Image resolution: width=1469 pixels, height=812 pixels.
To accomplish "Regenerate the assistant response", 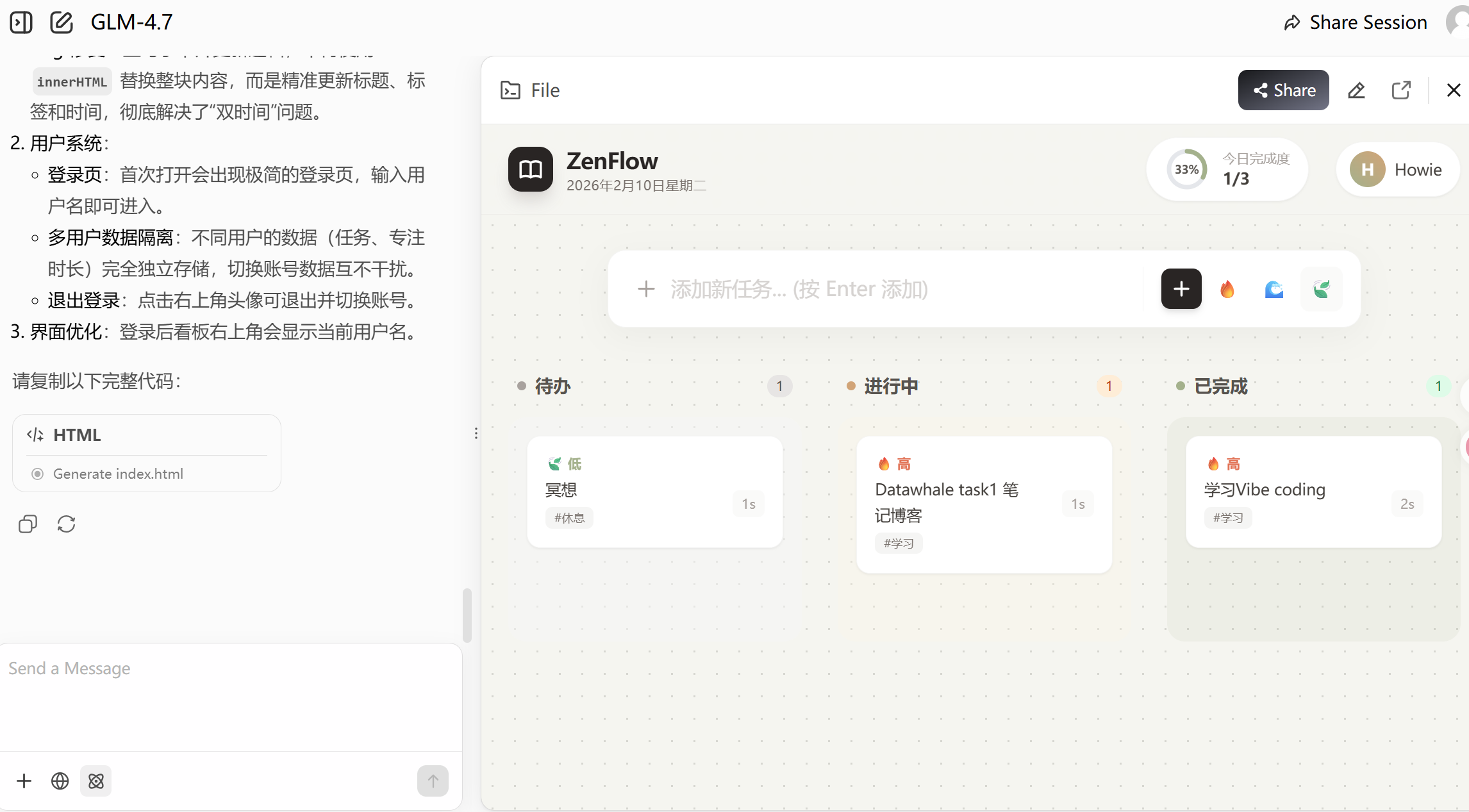I will tap(66, 524).
